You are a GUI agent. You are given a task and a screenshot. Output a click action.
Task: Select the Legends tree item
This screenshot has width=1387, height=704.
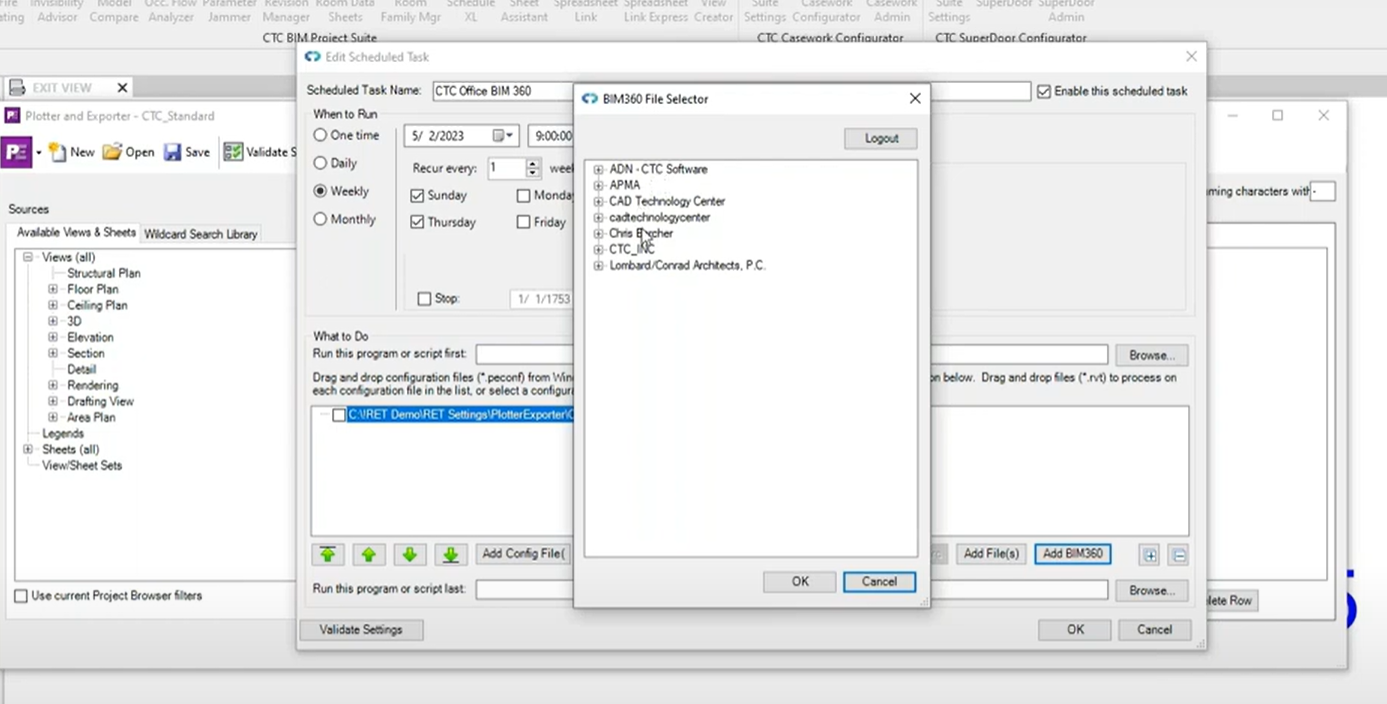click(x=63, y=433)
